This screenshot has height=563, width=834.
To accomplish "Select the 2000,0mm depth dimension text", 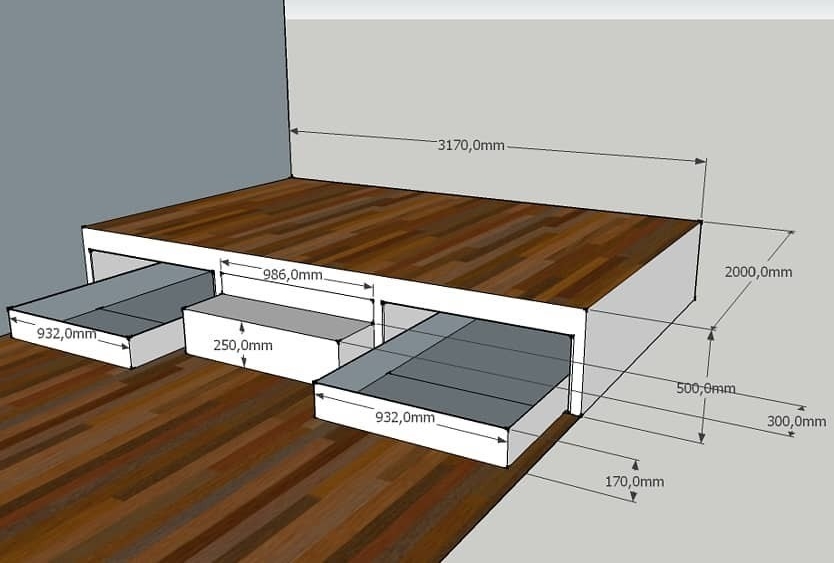I will pyautogui.click(x=758, y=272).
